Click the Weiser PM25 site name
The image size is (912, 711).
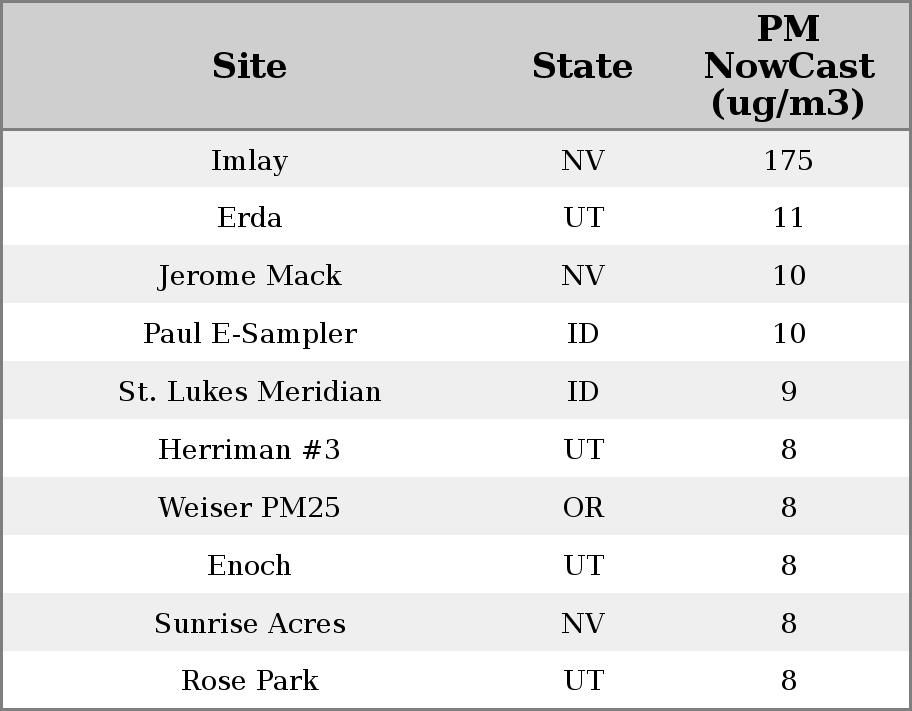[249, 507]
